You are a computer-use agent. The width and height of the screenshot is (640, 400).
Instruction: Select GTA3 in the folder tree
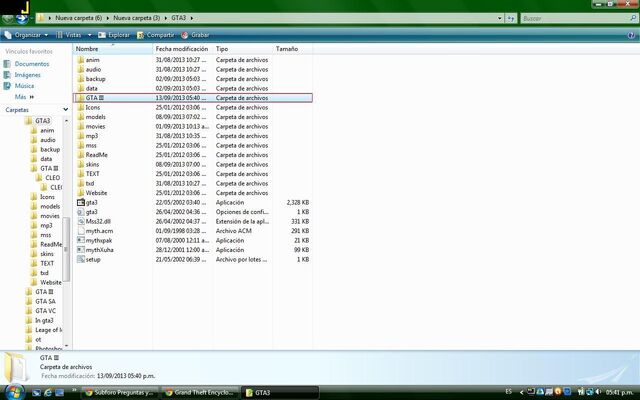[x=42, y=121]
